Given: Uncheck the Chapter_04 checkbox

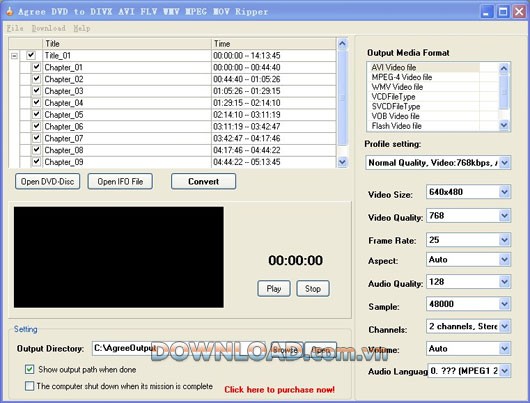Looking at the screenshot, I should tap(36, 102).
